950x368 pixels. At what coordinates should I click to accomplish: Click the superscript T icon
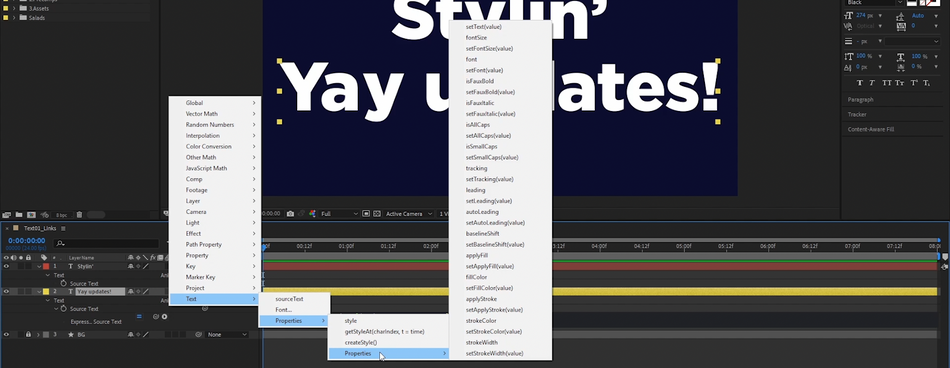tap(914, 82)
